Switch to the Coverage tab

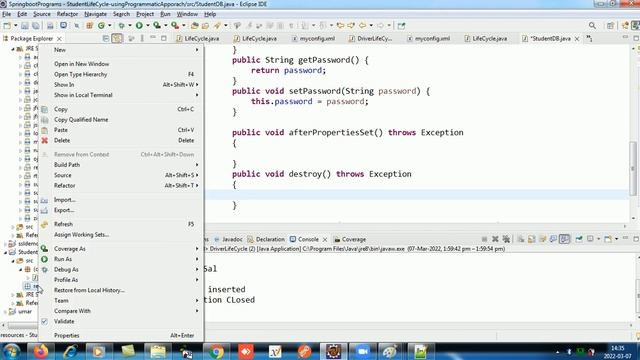[x=350, y=240]
